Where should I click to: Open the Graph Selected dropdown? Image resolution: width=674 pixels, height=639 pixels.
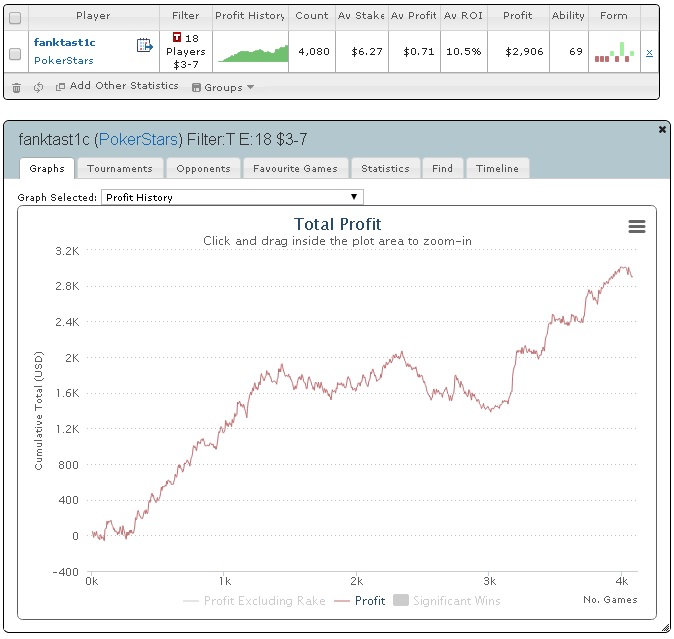click(x=232, y=197)
